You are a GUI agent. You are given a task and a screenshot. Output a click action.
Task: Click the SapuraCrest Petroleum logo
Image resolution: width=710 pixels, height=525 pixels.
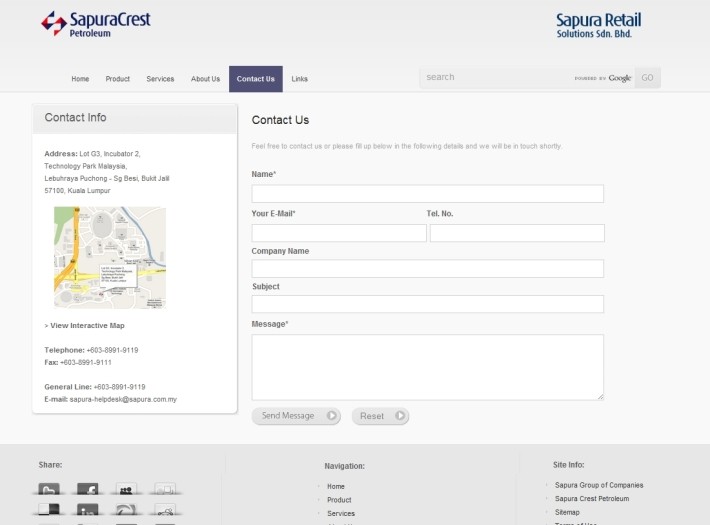[x=96, y=24]
